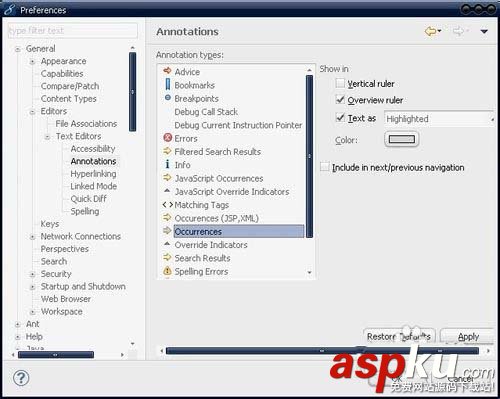Select Debug Current Instruction Pointer annotation
Viewport: 500px width, 399px height.
coord(238,125)
